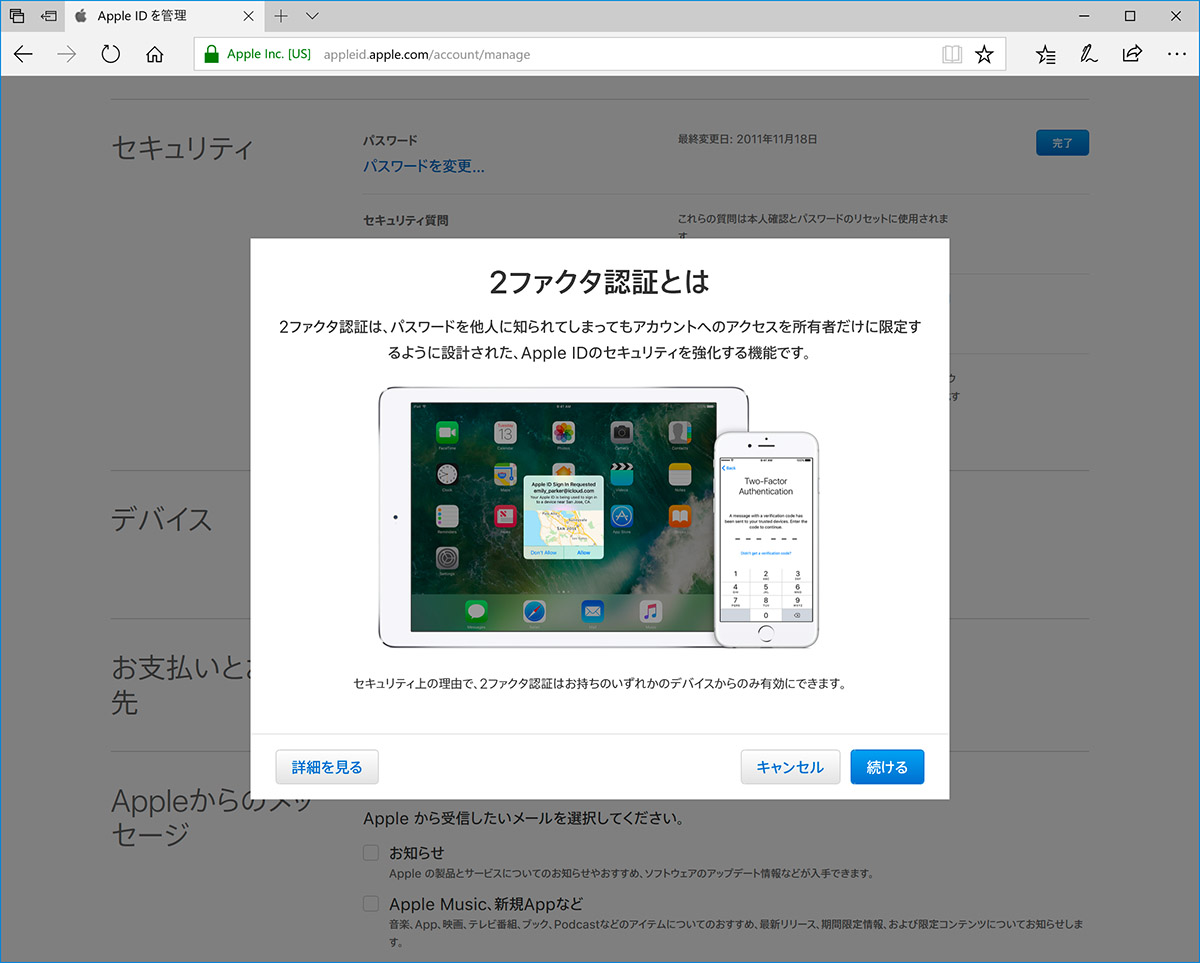Select the Apple ID を管理 tab

coord(166,16)
